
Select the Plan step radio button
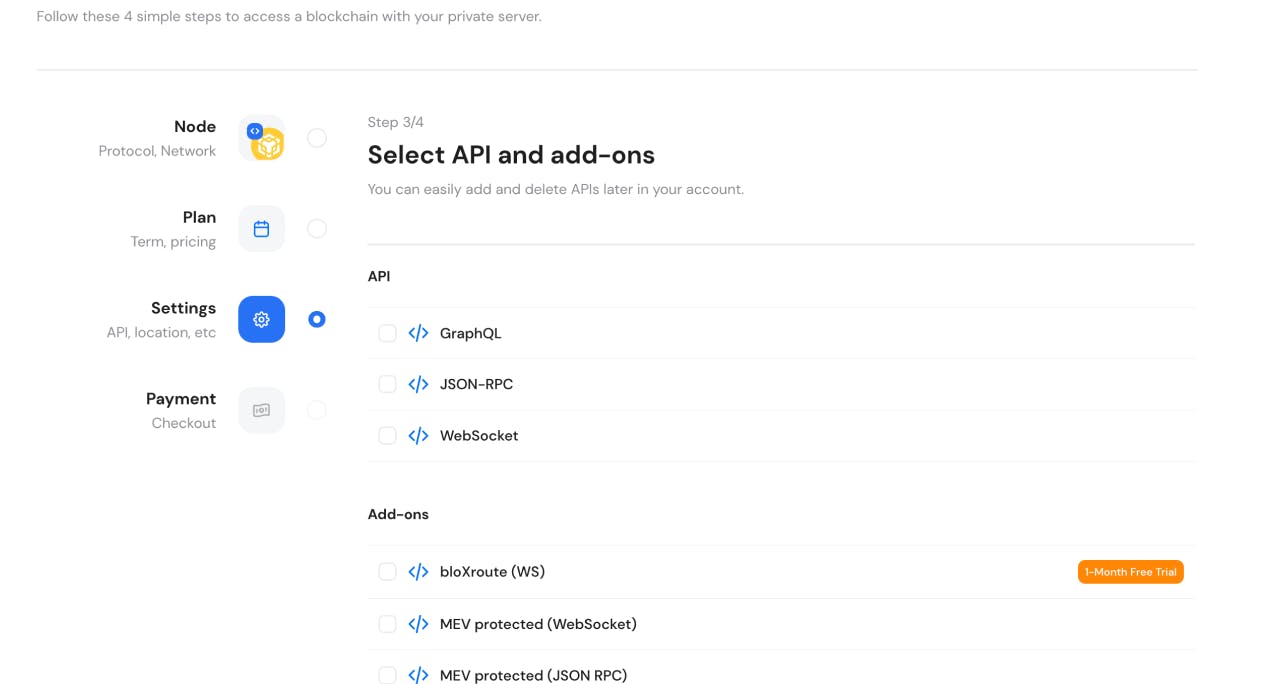point(317,229)
